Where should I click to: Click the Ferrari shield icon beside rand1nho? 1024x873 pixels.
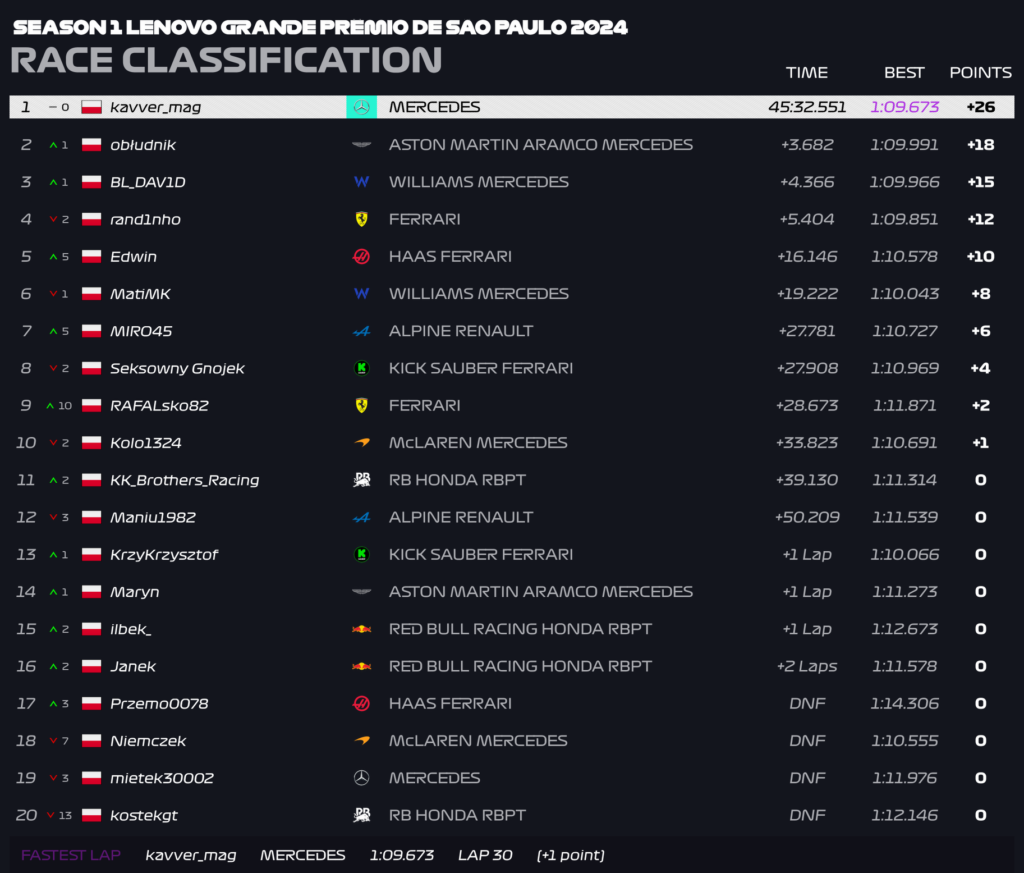(x=361, y=219)
